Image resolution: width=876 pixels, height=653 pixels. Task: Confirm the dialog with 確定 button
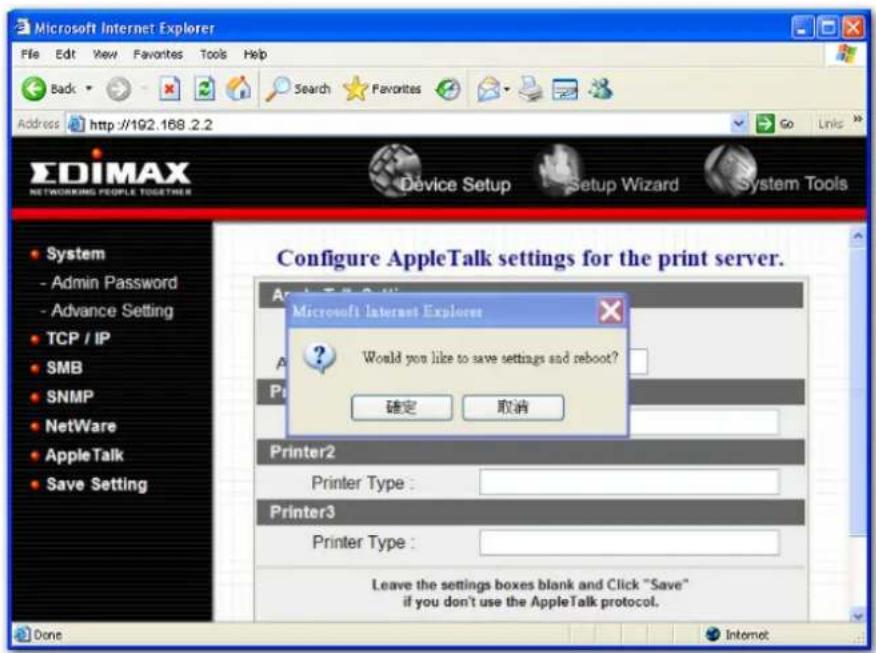click(402, 407)
